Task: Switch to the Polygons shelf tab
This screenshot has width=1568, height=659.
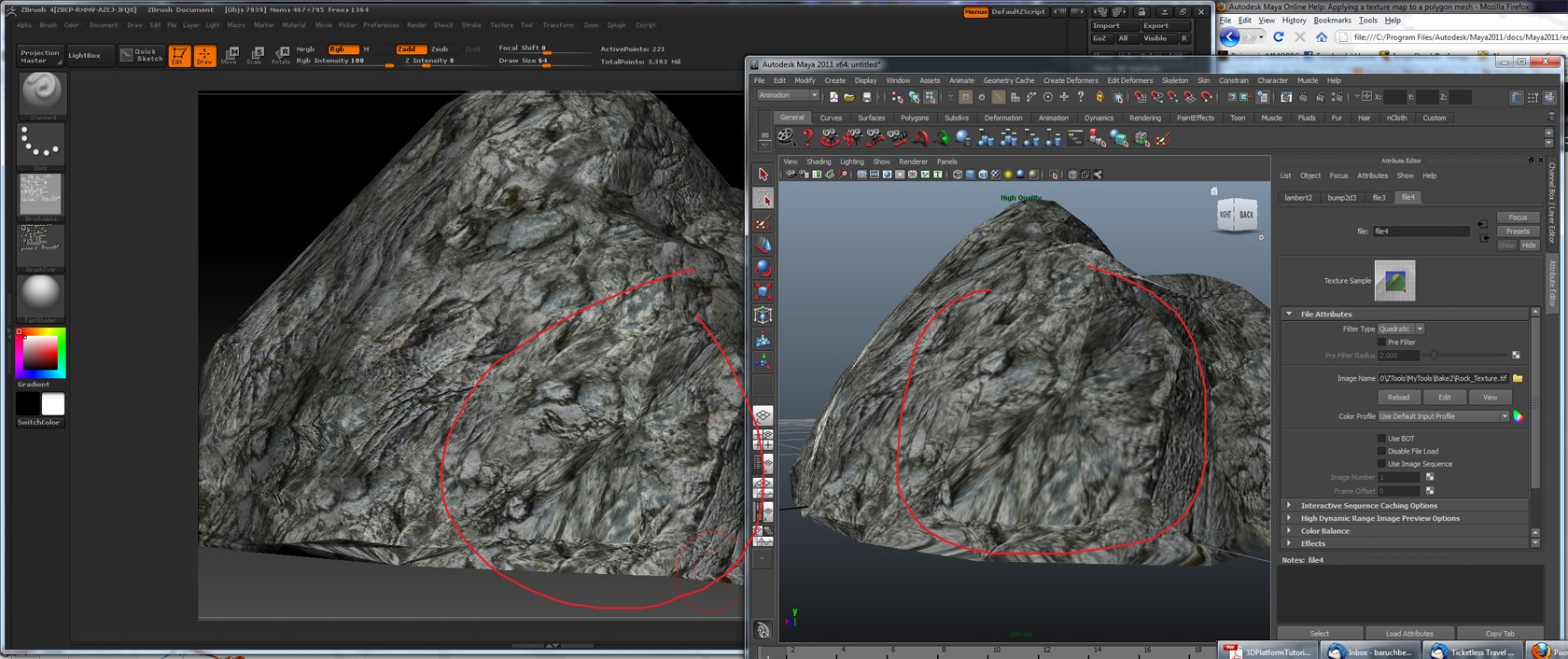Action: [915, 118]
